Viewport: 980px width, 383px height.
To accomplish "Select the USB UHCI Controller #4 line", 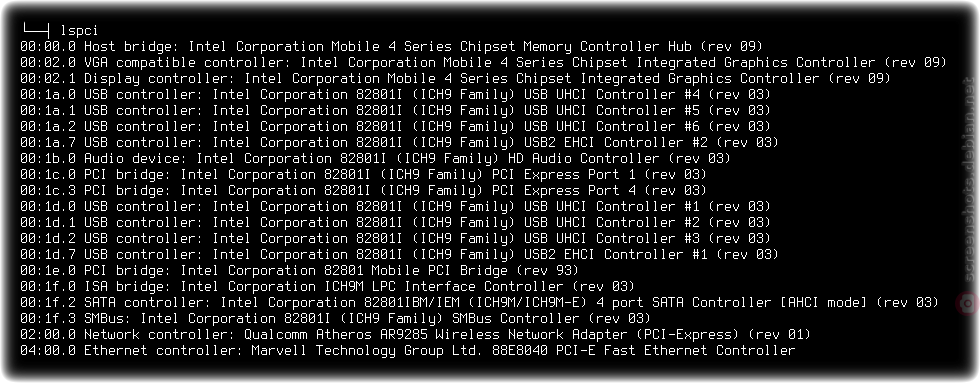I will click(x=395, y=94).
